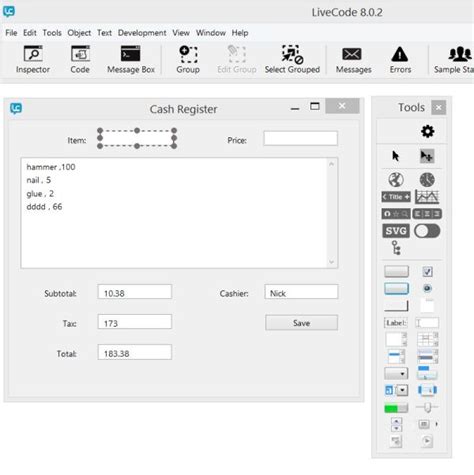This screenshot has width=474, height=475.
Task: Choose the scrolling field tool
Action: pyautogui.click(x=396, y=339)
